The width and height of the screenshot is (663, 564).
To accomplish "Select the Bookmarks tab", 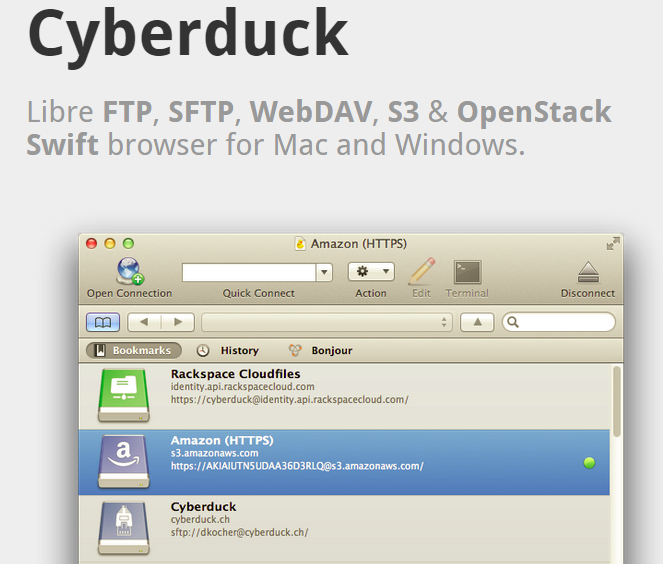I will 134,350.
